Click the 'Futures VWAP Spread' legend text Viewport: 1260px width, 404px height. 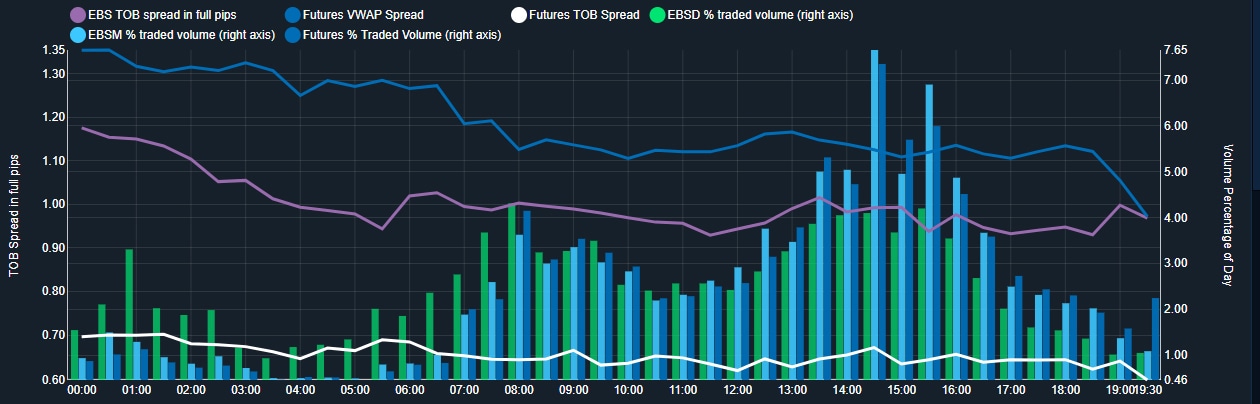coord(362,15)
